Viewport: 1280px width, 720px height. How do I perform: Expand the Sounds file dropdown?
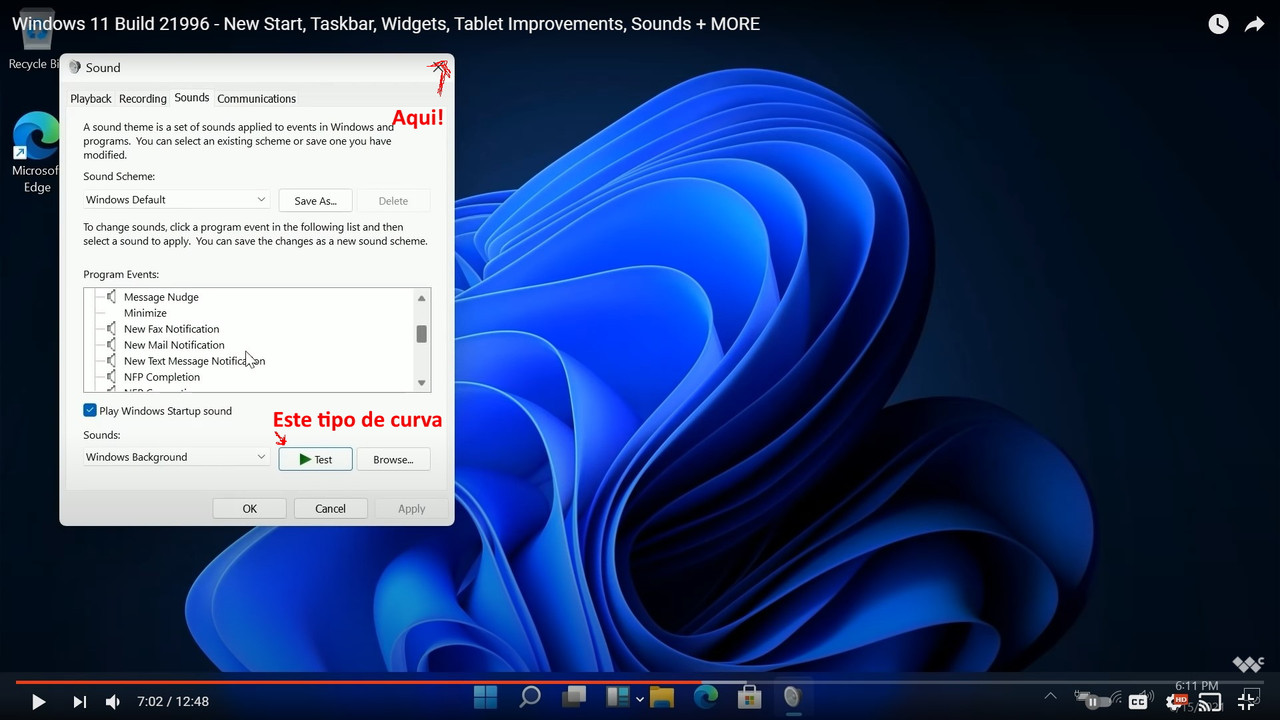pyautogui.click(x=177, y=457)
